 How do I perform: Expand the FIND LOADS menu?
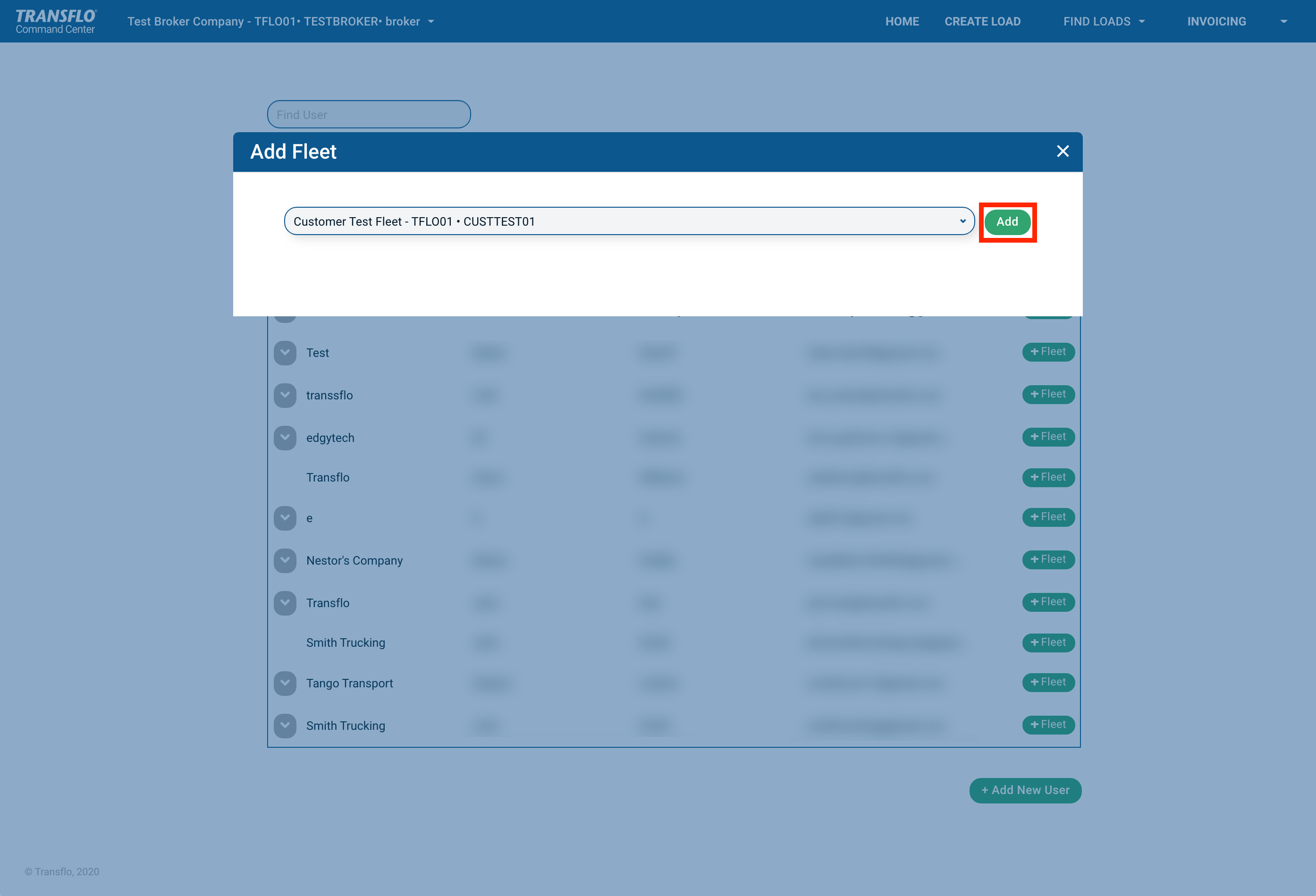[x=1103, y=22]
